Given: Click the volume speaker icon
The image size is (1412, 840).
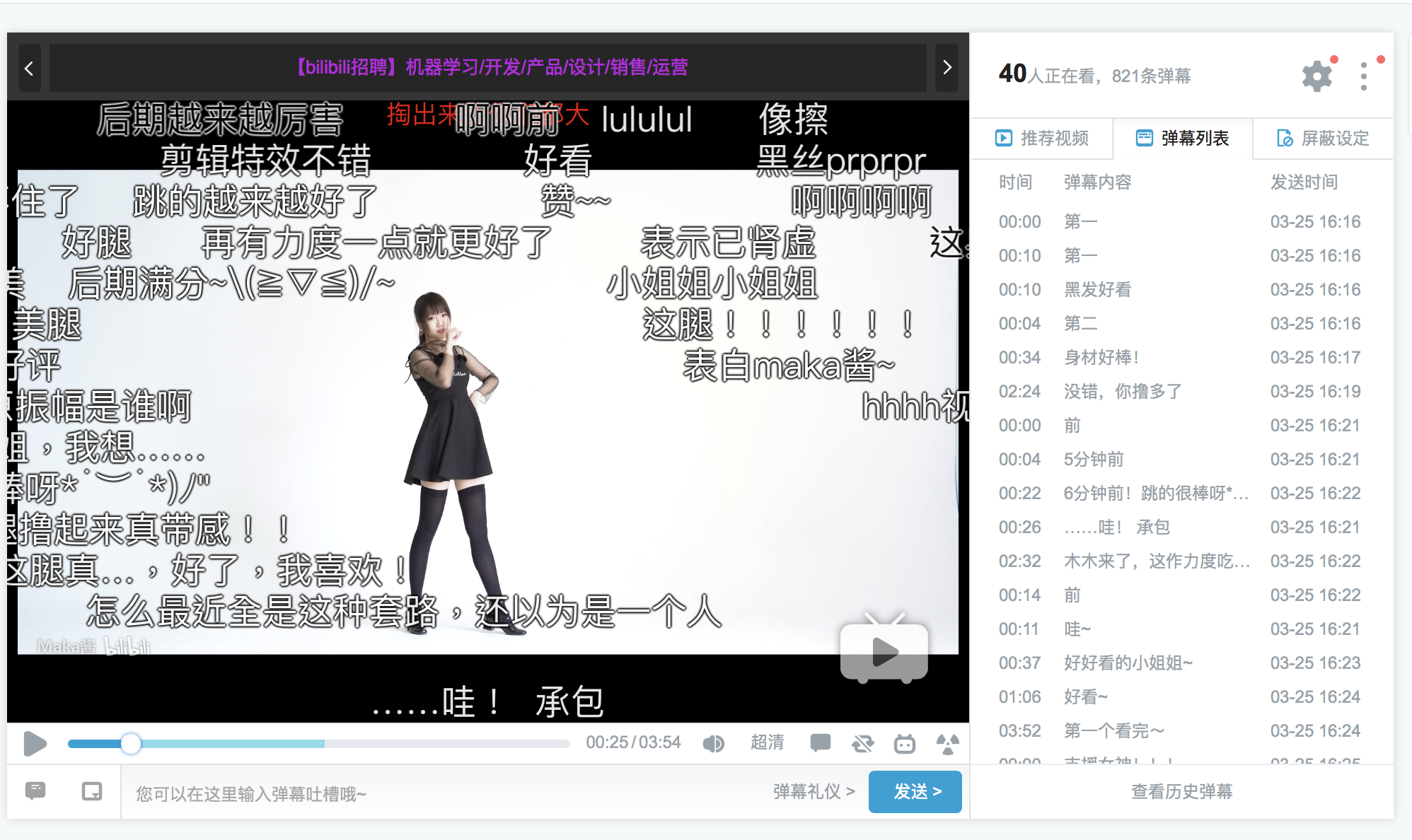Looking at the screenshot, I should (713, 743).
